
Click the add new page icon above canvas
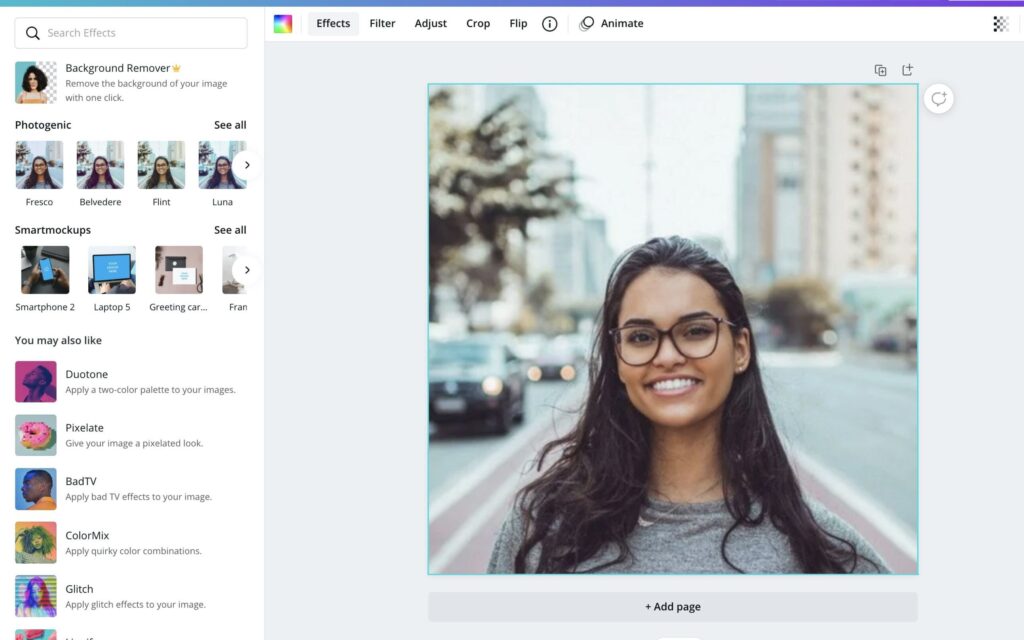click(x=908, y=70)
